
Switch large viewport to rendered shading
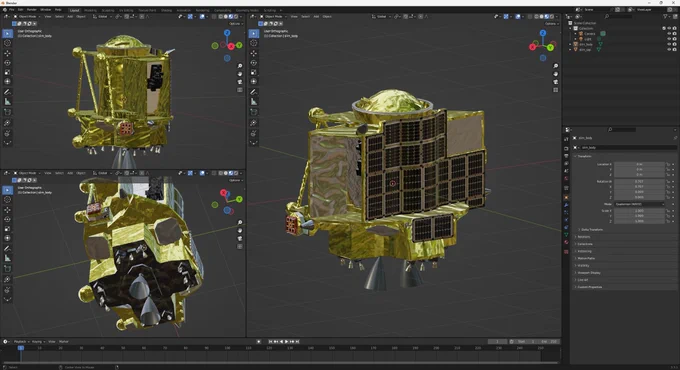pos(552,16)
